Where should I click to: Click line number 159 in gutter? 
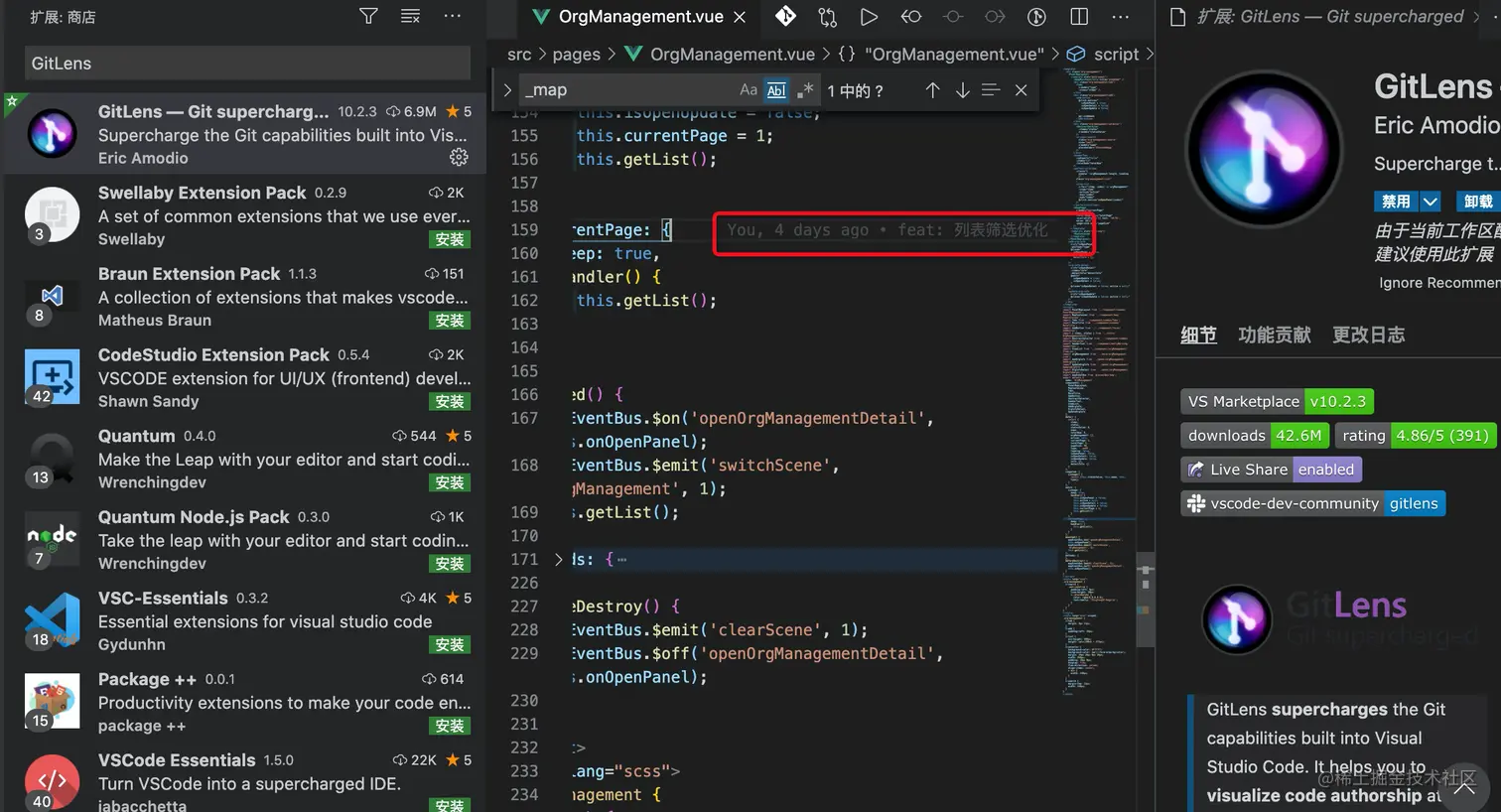point(524,229)
